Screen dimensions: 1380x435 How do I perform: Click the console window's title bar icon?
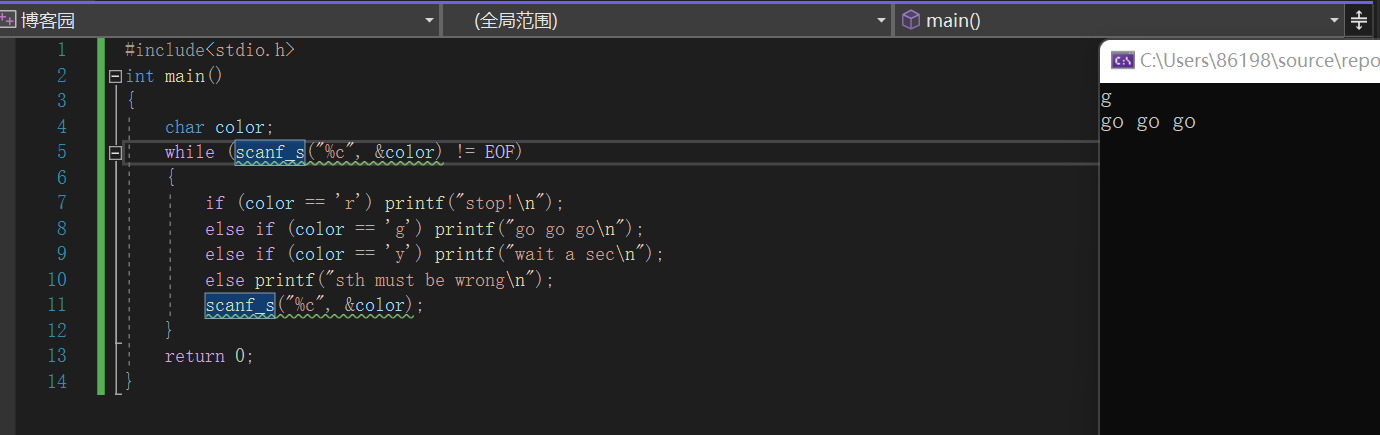pyautogui.click(x=1123, y=60)
